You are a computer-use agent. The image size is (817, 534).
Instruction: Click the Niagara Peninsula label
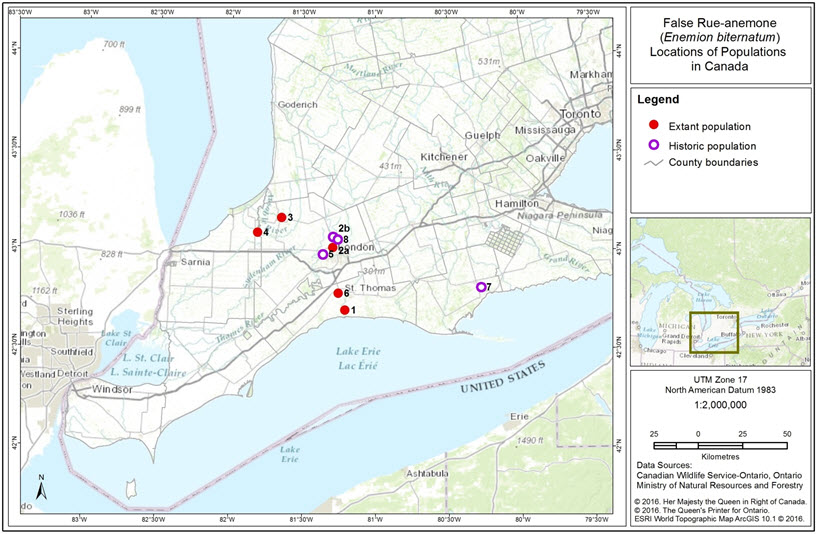(560, 215)
